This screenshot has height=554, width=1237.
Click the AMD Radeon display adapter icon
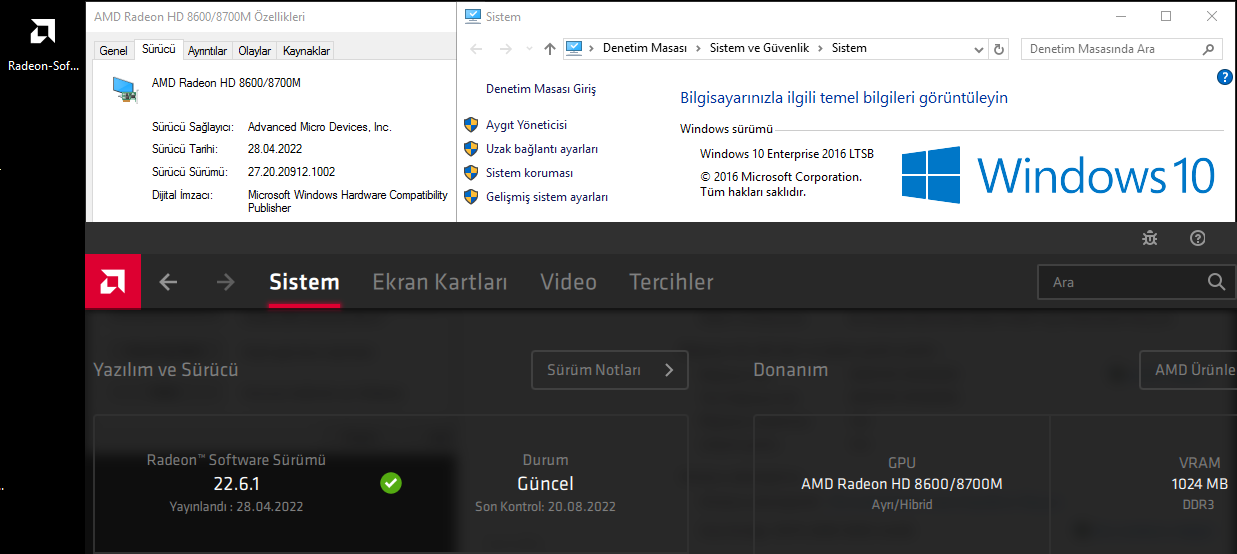[x=124, y=90]
